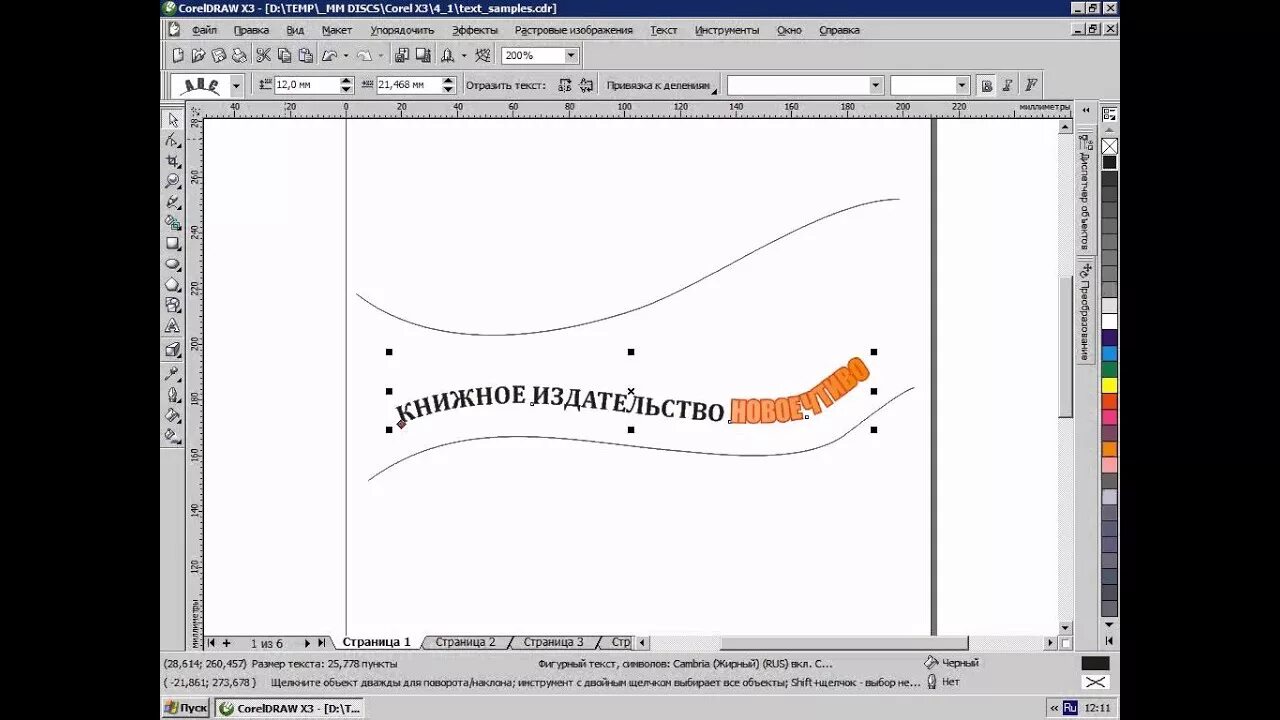1280x720 pixels.
Task: Click the New document icon
Action: [178, 55]
